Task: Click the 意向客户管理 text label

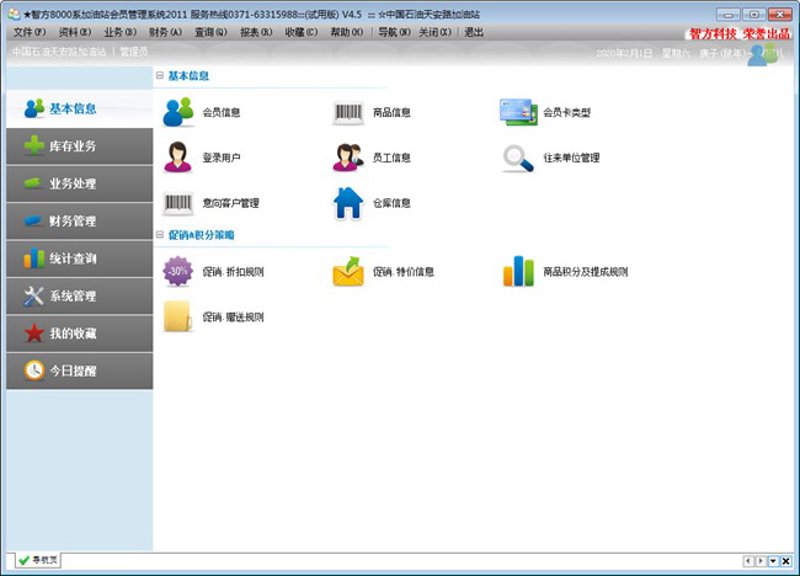Action: click(231, 203)
